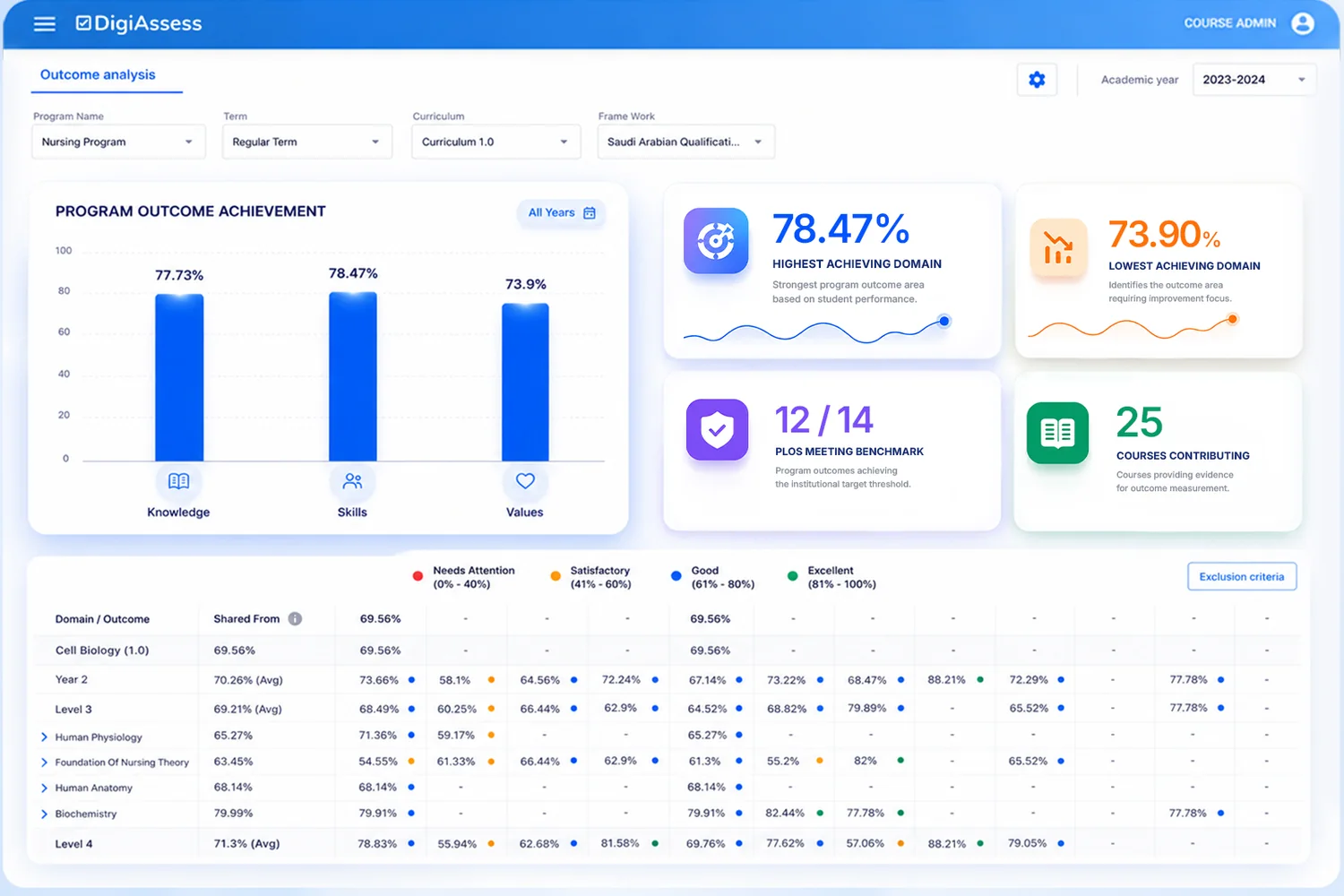Open the Term dropdown
The image size is (1344, 896).
306,142
